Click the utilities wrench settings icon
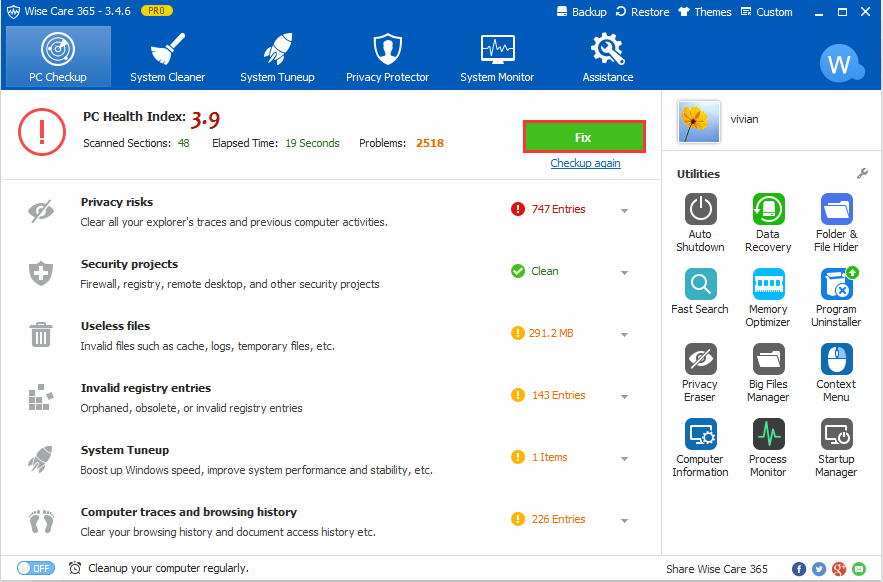 (862, 174)
